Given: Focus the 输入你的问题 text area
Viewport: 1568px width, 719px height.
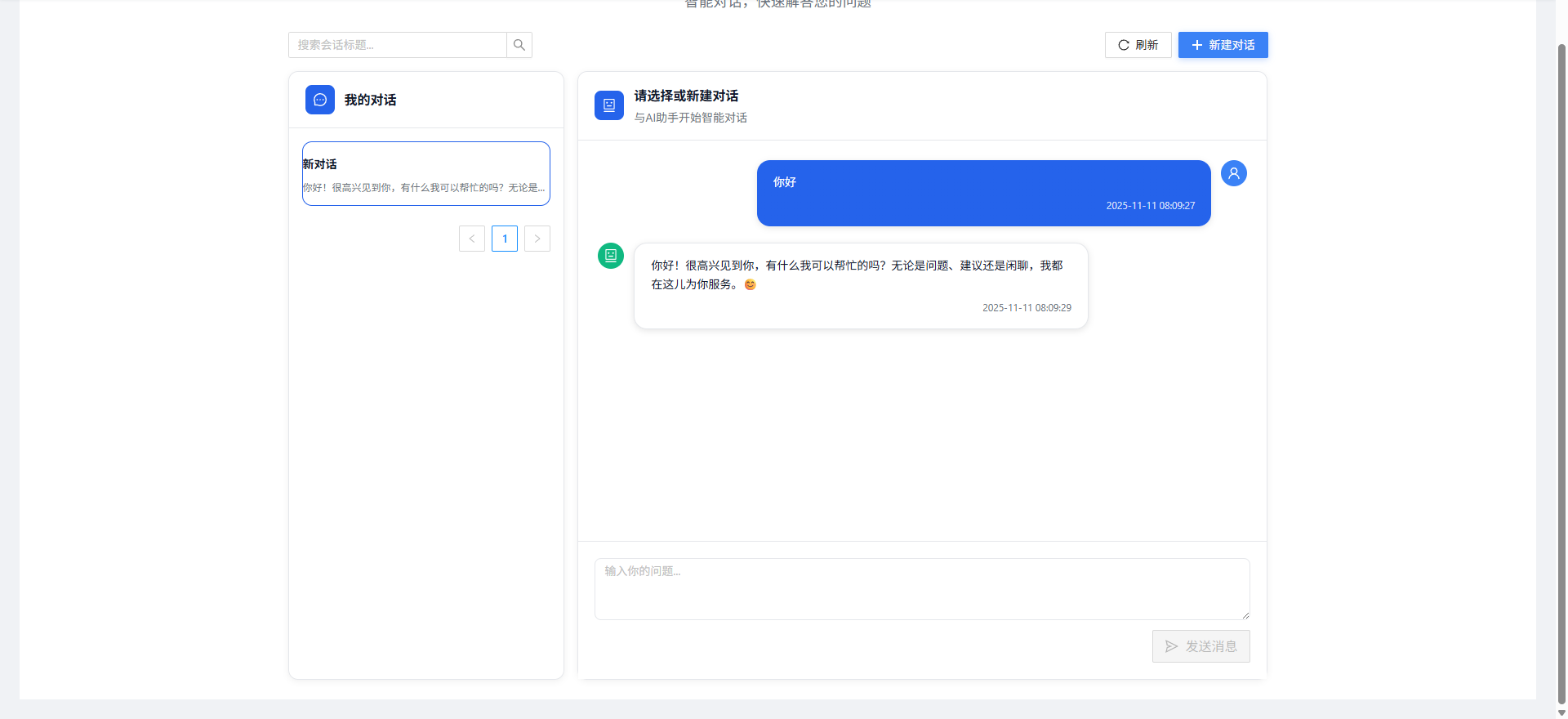Looking at the screenshot, I should click(922, 589).
